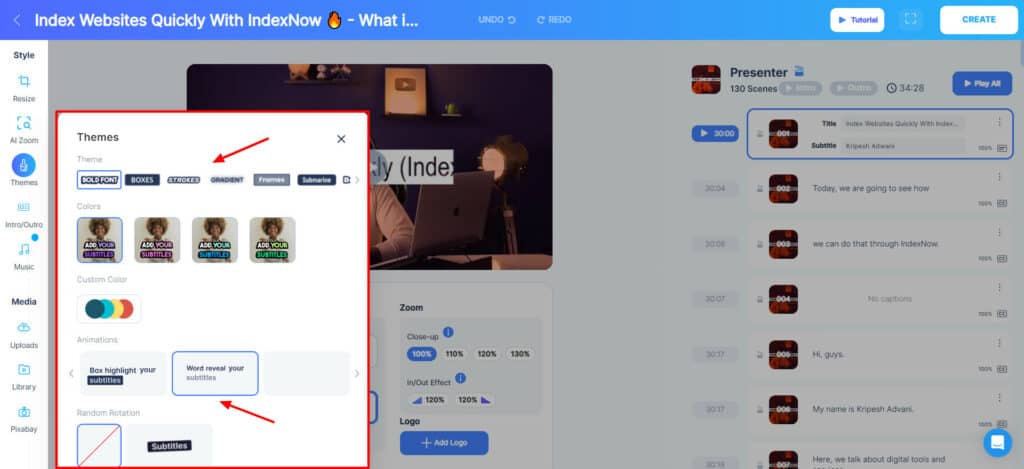Toggle fullscreen mode in header

tap(910, 20)
